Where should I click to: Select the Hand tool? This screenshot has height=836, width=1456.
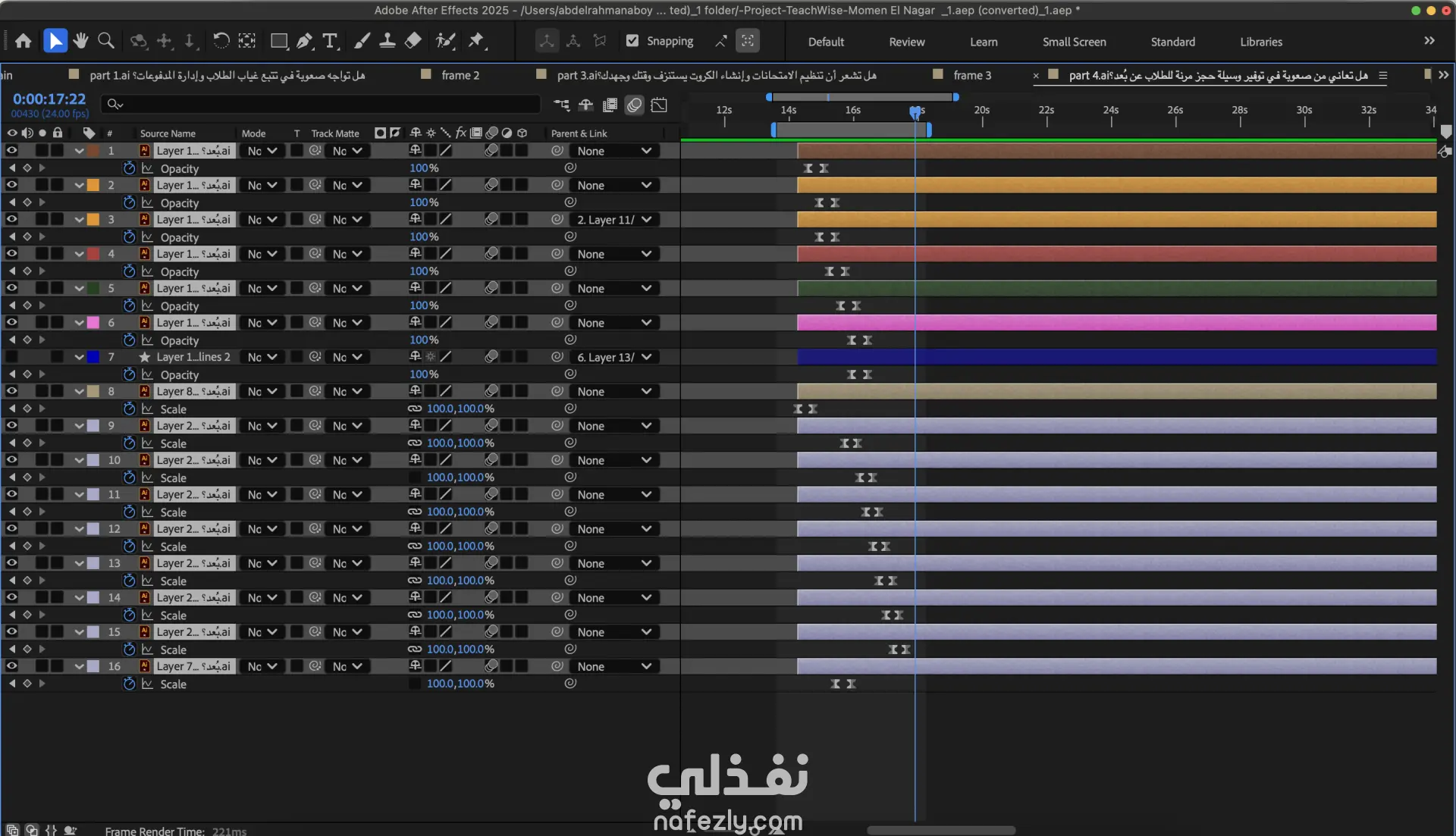[x=80, y=41]
